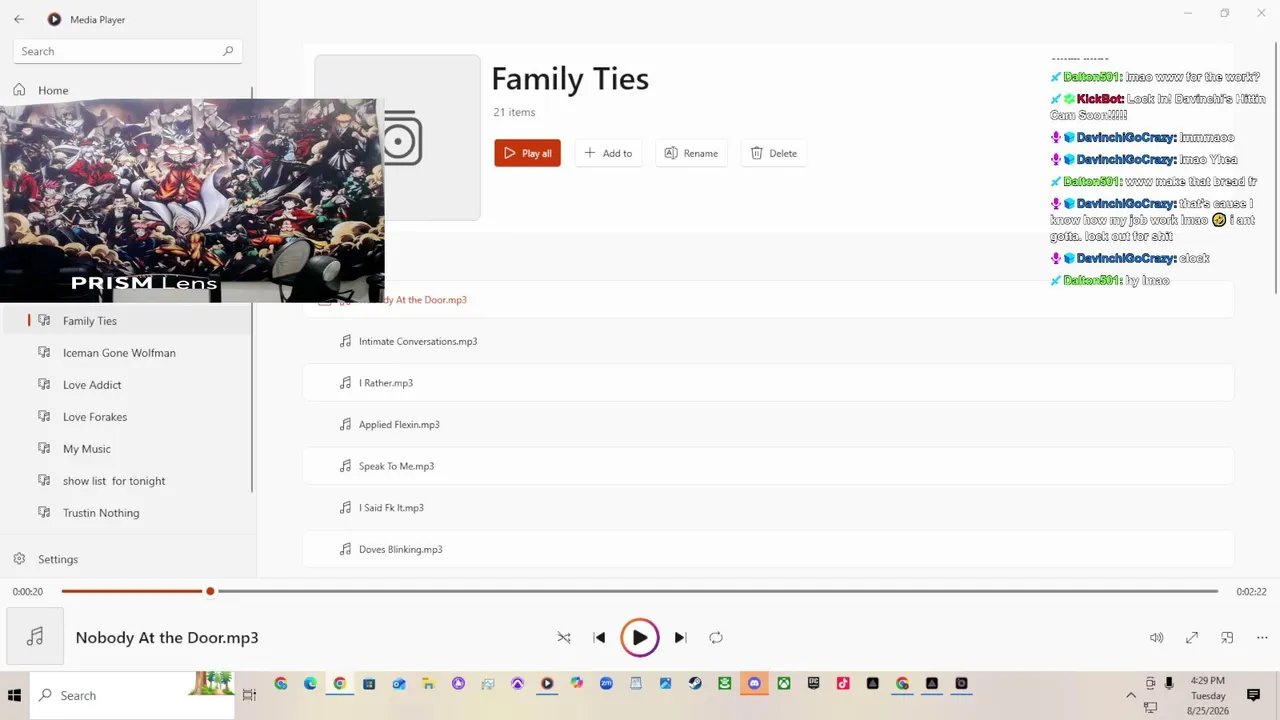Start playback with the round play button
Viewport: 1280px width, 720px height.
[x=640, y=638]
